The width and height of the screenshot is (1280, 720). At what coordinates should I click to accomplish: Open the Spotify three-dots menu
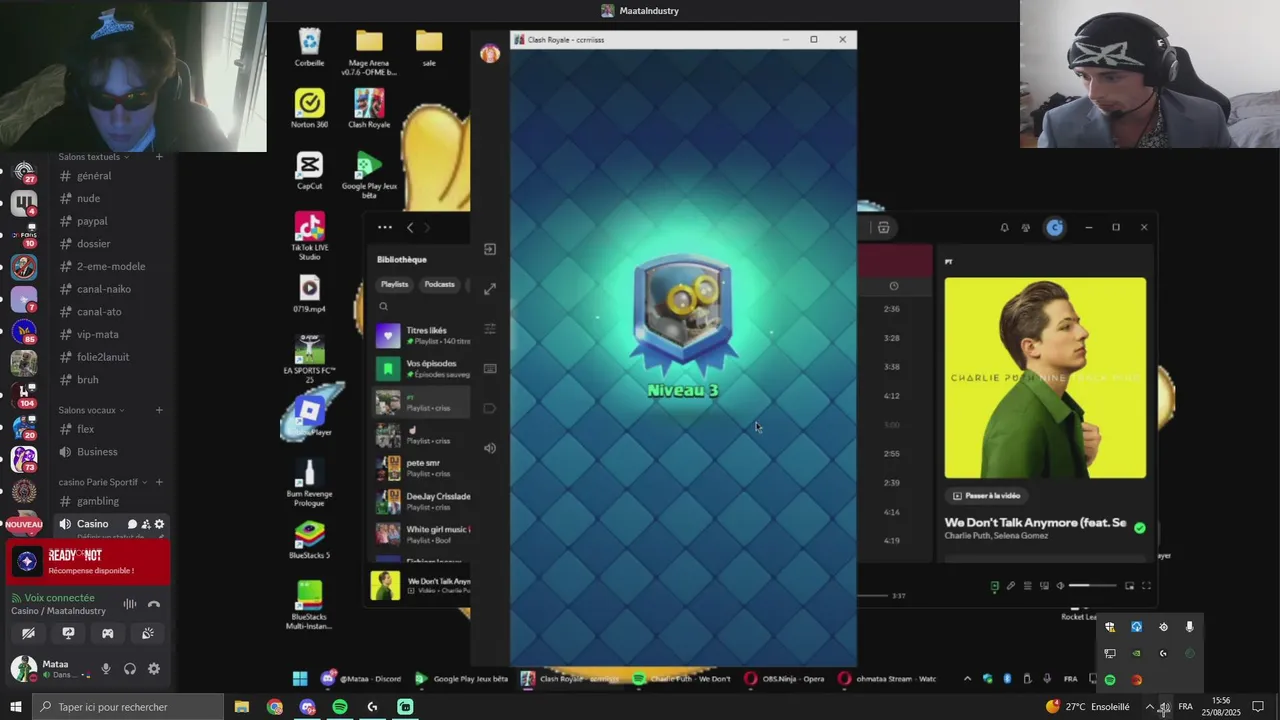click(385, 228)
